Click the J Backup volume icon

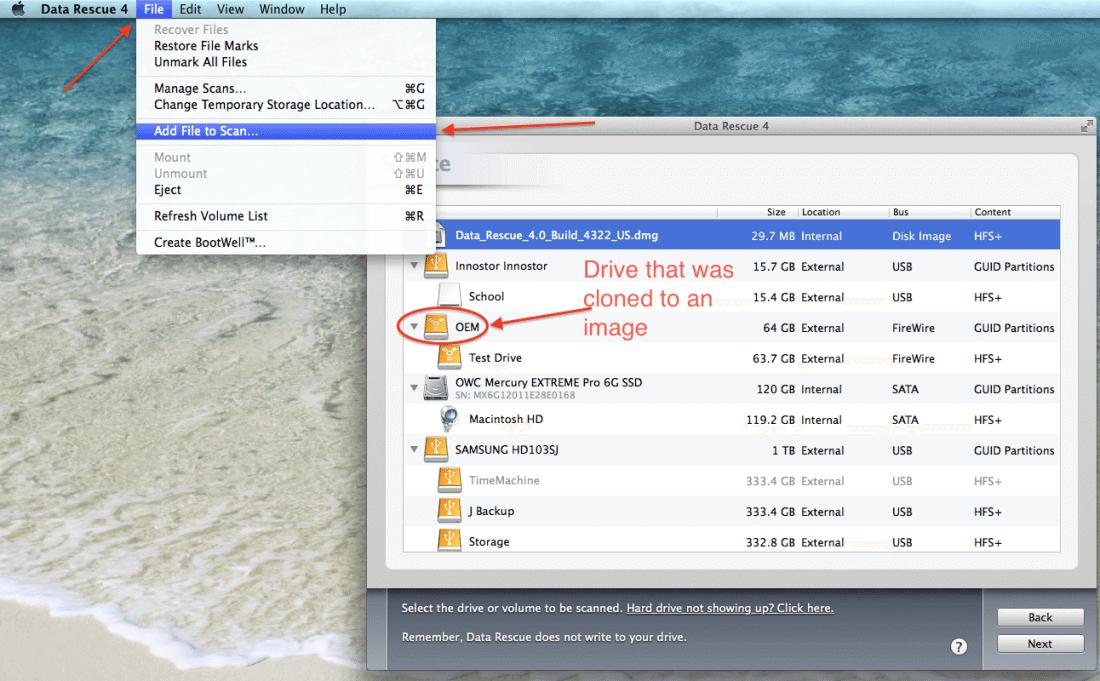450,511
